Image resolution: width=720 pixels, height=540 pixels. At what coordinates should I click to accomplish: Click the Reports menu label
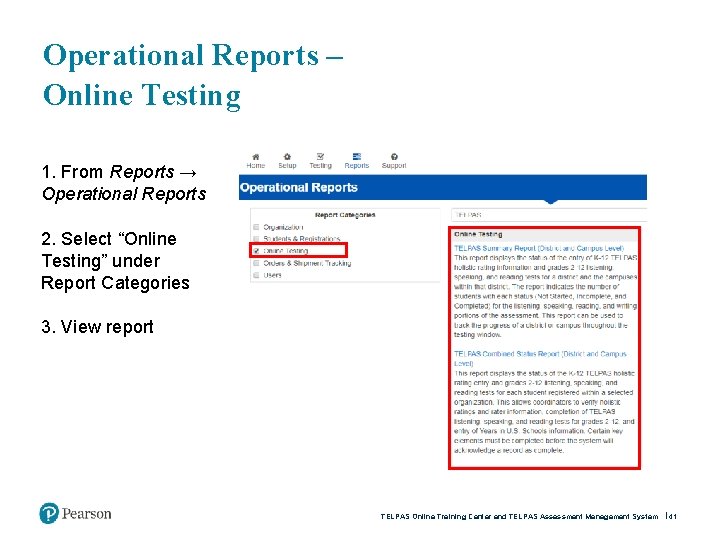357,166
